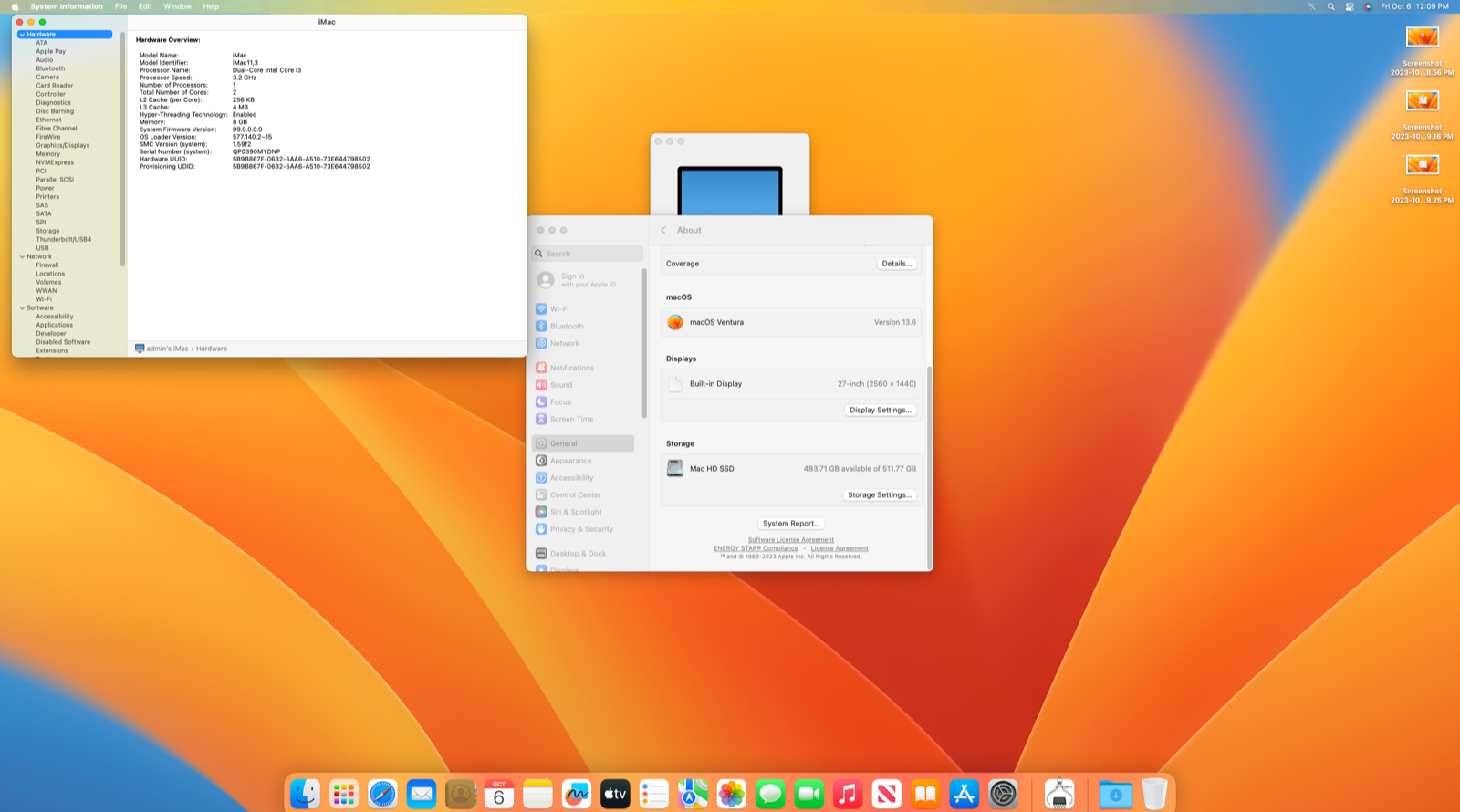Select Firewall under Network

[x=47, y=265]
